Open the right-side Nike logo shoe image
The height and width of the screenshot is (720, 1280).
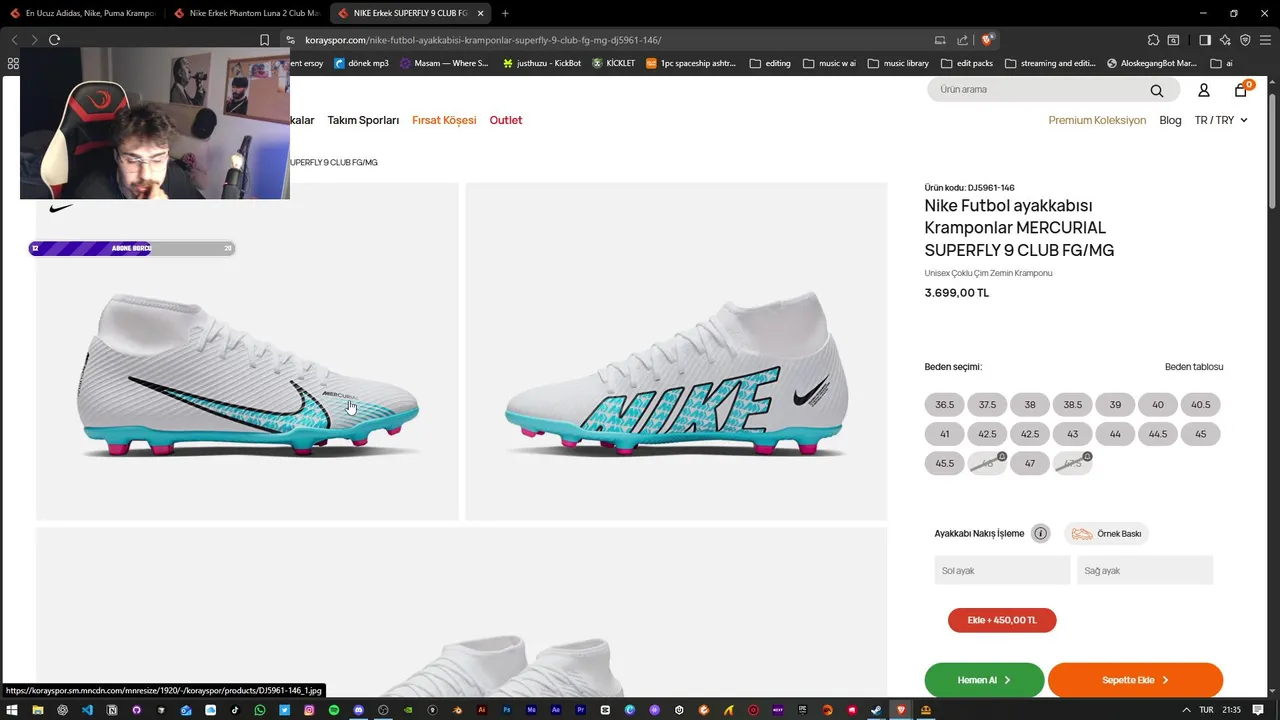pos(676,351)
